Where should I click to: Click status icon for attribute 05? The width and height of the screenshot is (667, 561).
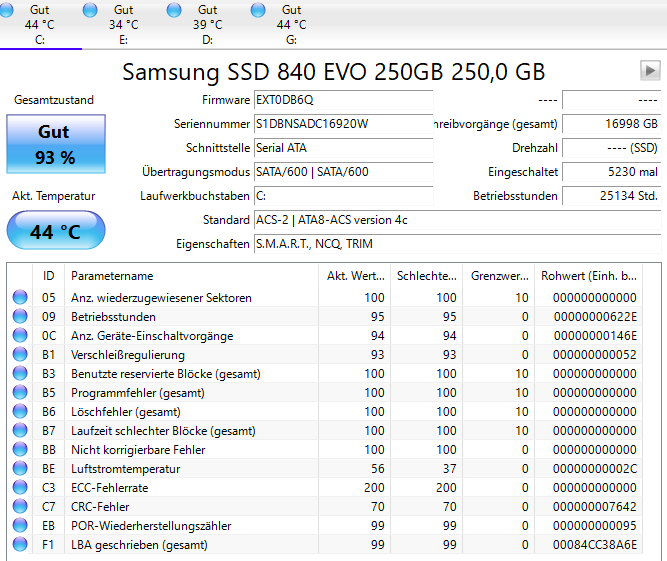tap(20, 297)
